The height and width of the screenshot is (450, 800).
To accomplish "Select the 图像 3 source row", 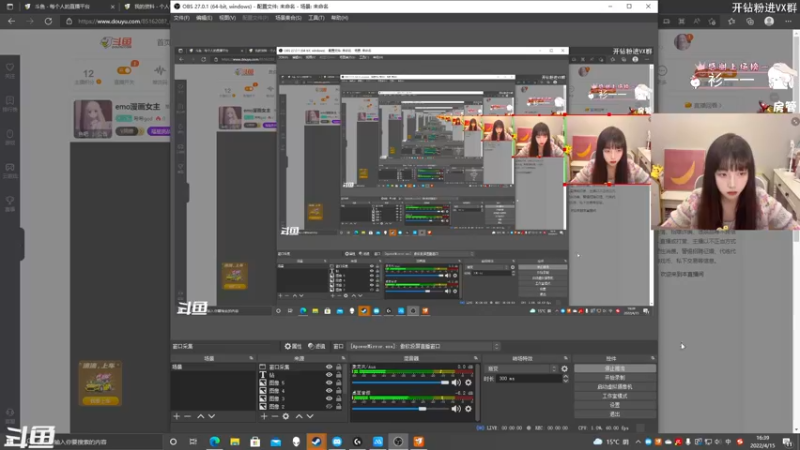I will [x=301, y=398].
